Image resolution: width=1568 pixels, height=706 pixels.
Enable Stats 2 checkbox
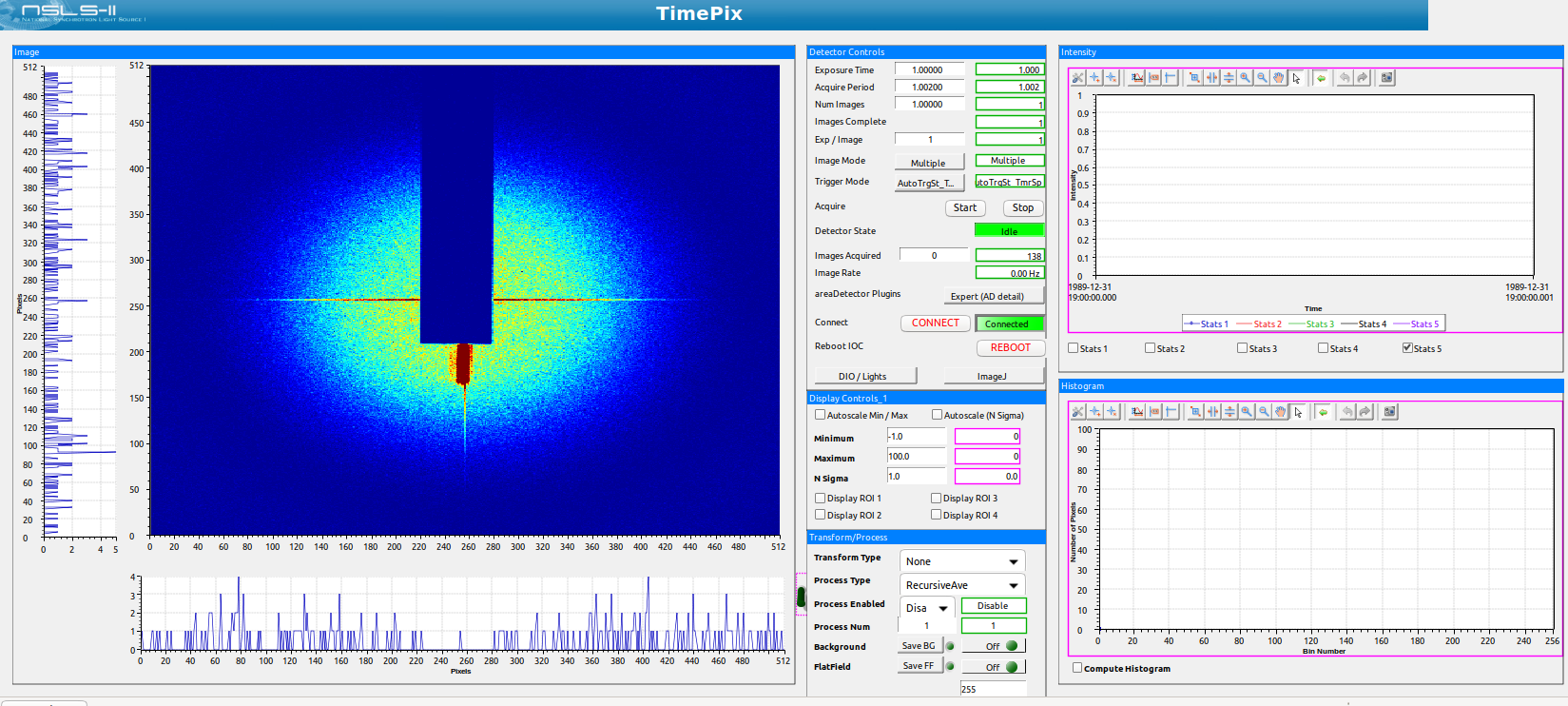pyautogui.click(x=1150, y=348)
